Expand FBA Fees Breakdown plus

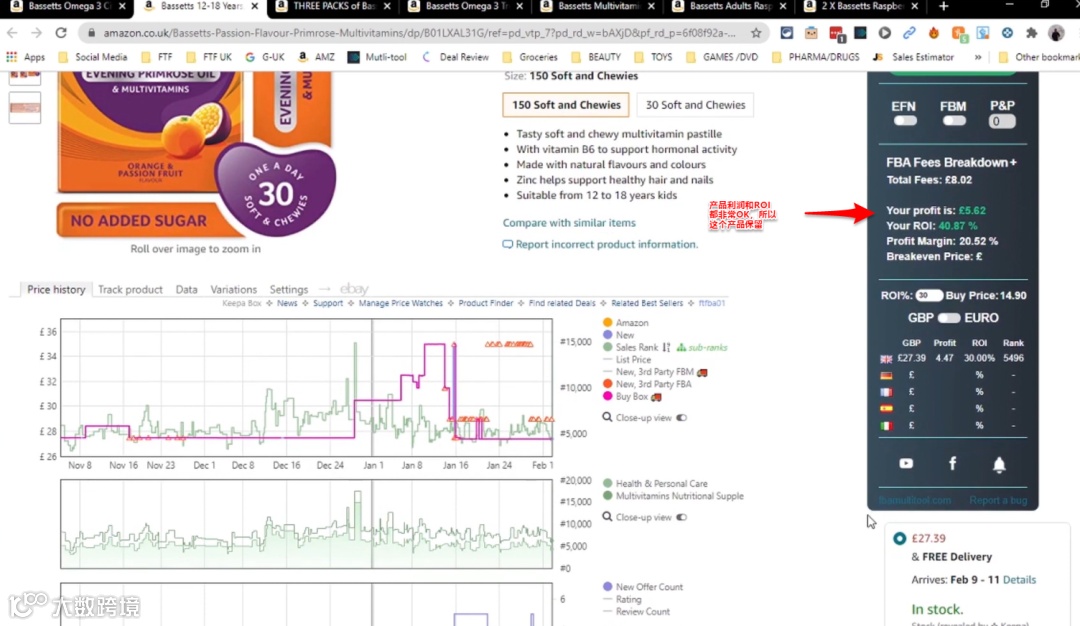1013,163
